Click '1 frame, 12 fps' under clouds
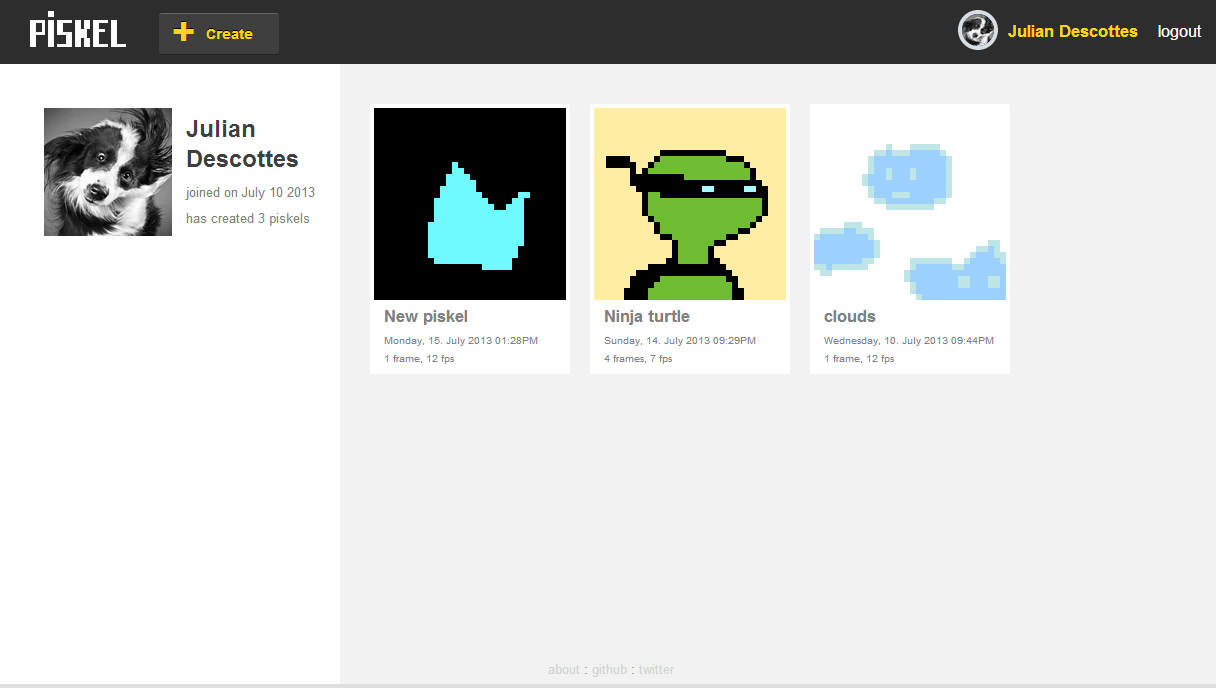The height and width of the screenshot is (688, 1216). pyautogui.click(x=859, y=359)
